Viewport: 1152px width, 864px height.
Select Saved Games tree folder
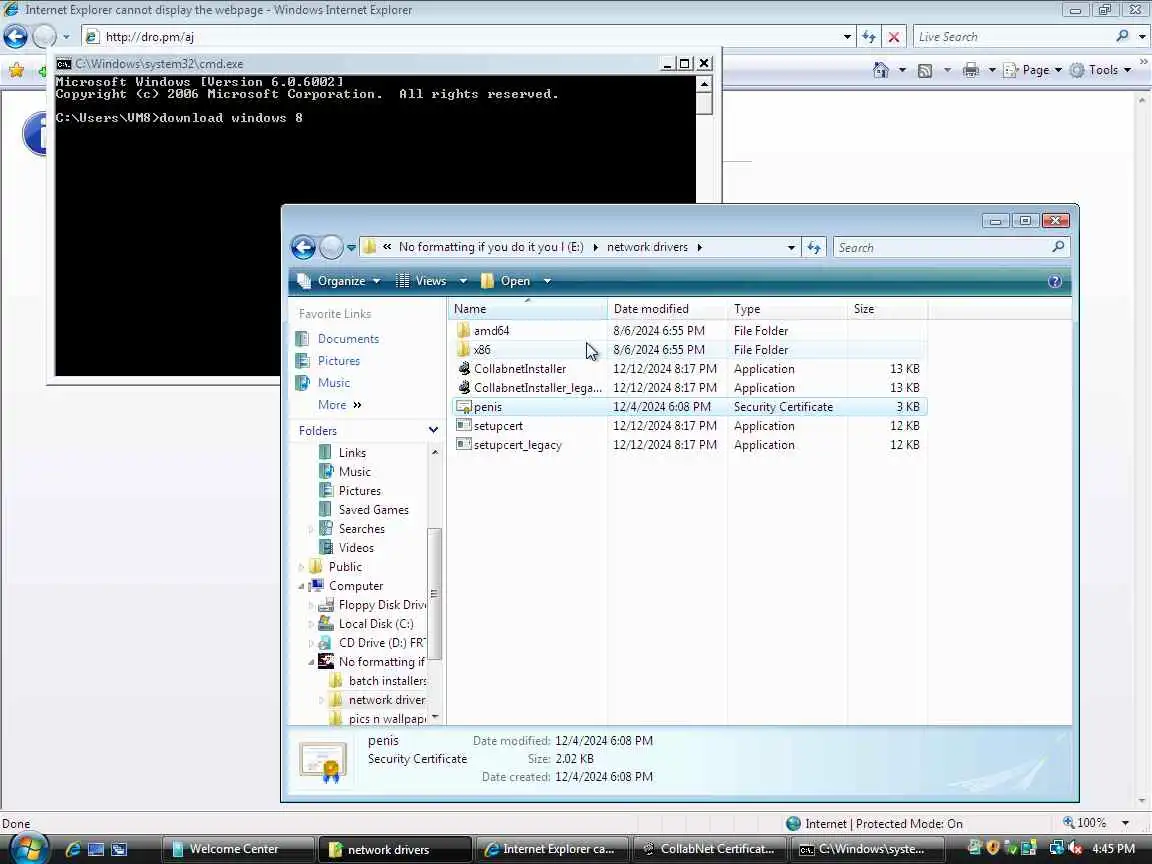373,510
